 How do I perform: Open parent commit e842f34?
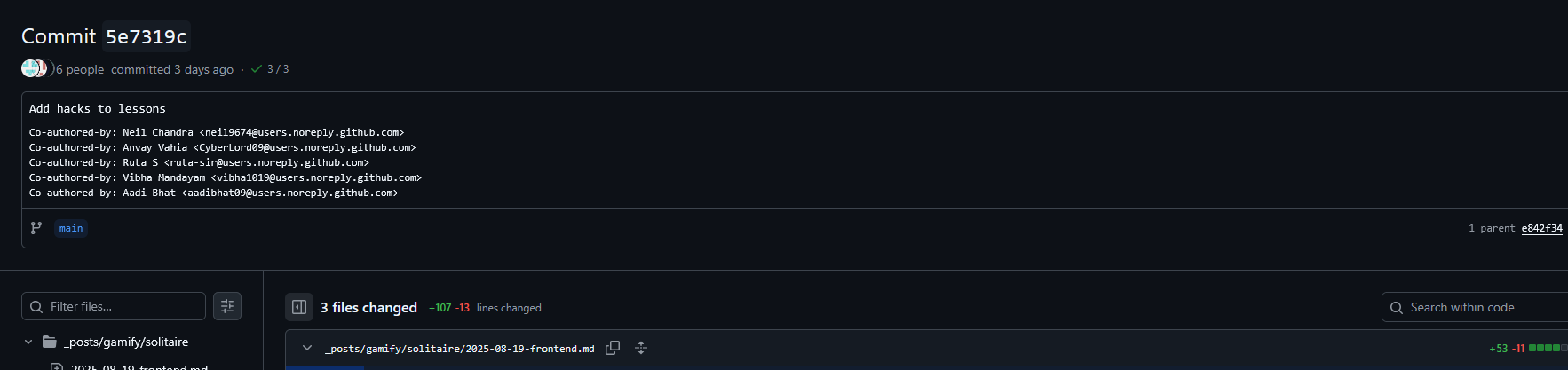(1541, 228)
